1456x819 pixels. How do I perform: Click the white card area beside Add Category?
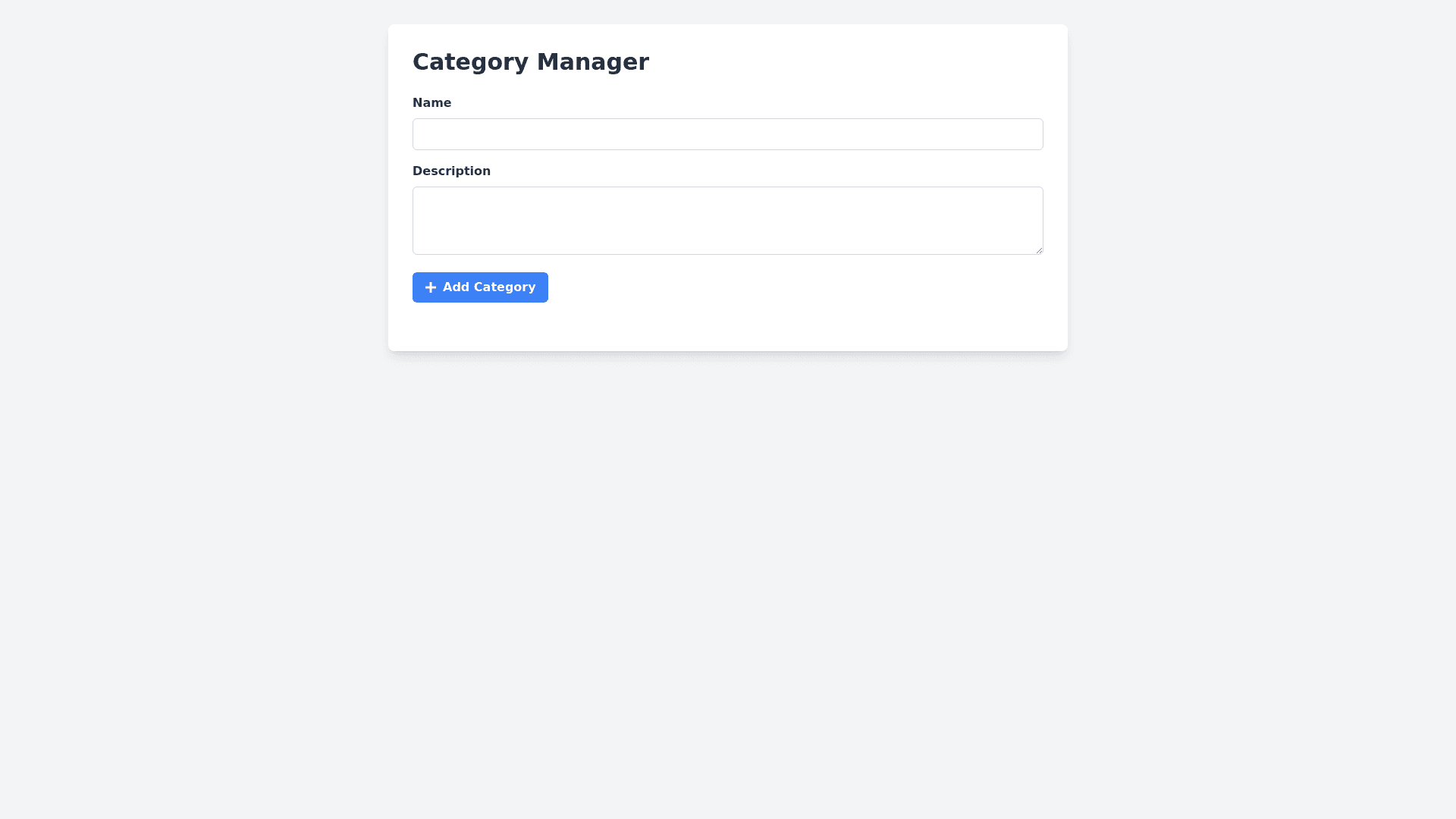click(758, 287)
